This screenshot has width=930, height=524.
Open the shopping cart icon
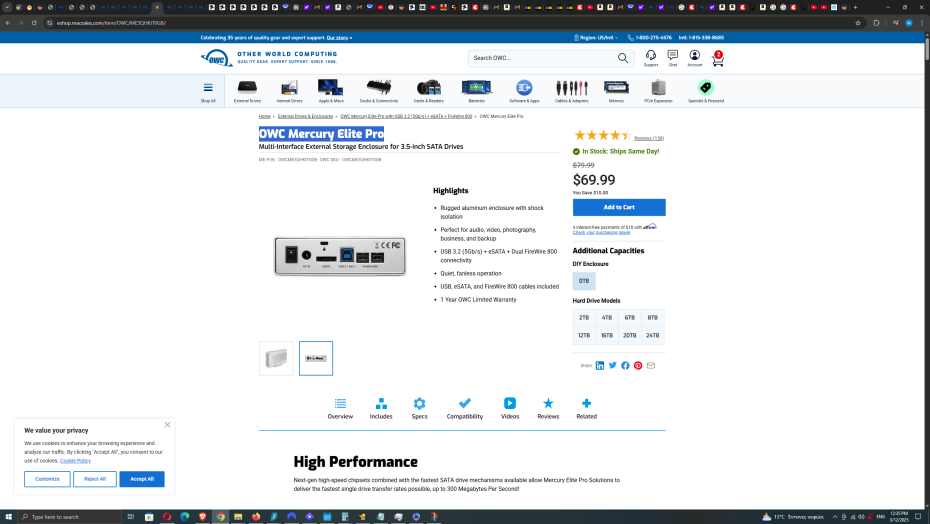pyautogui.click(x=718, y=59)
